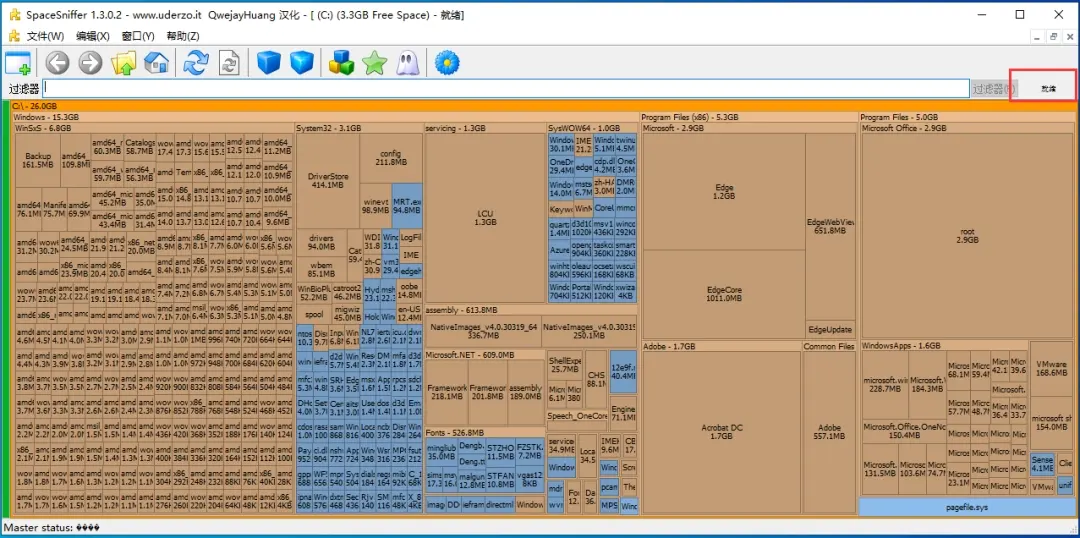Click the 过滤器 filter input field
Screen dimensions: 1080x538
point(506,88)
